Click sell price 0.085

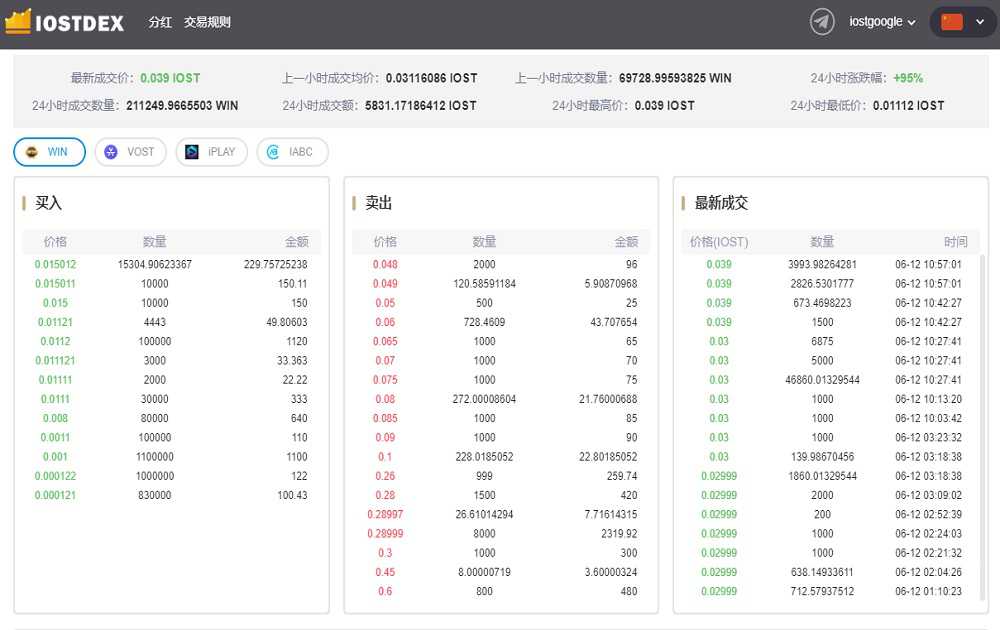pyautogui.click(x=385, y=418)
